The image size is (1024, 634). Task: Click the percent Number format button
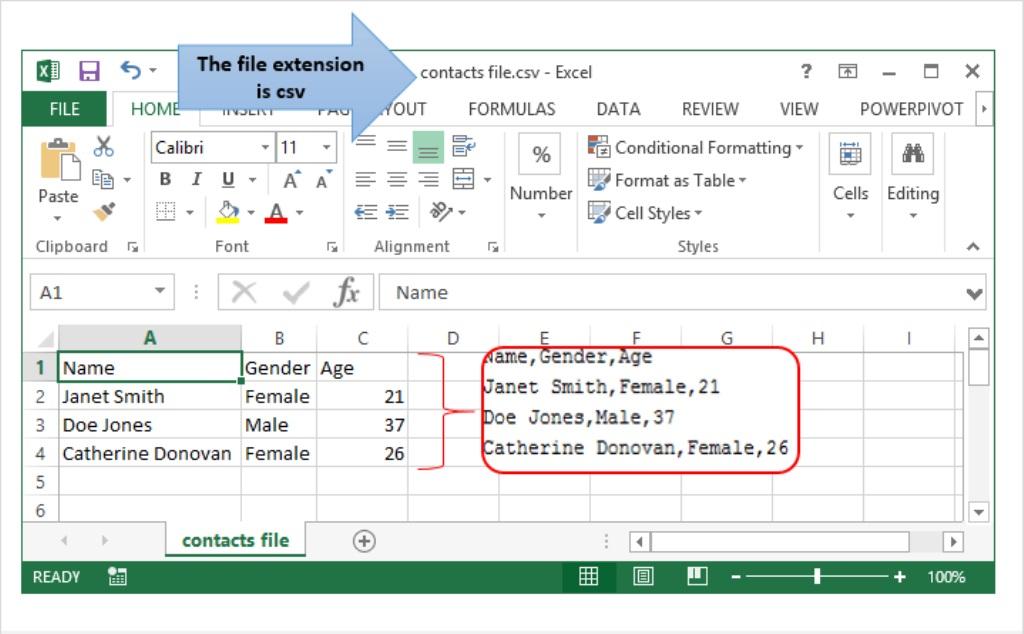541,155
